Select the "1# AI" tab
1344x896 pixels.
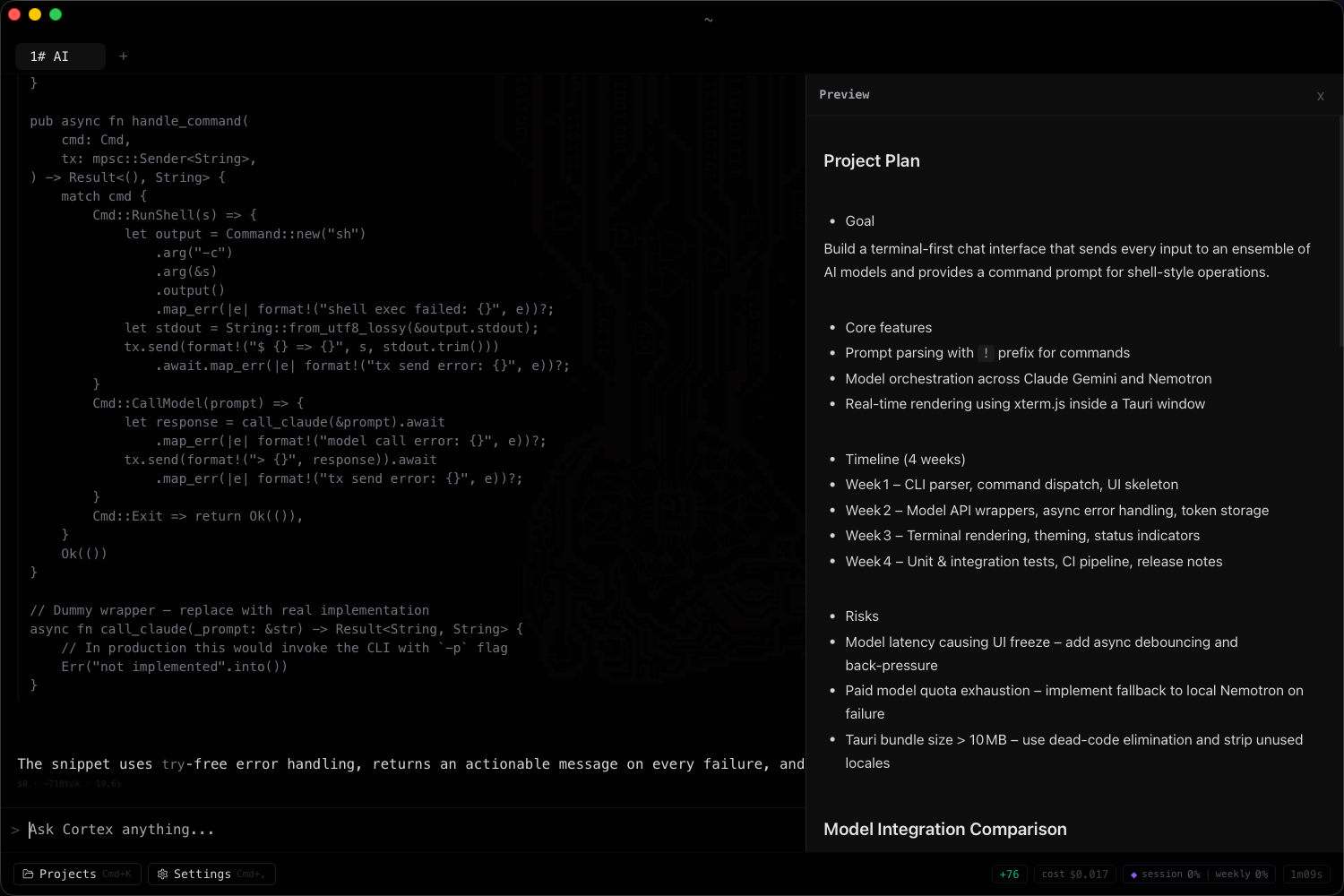59,56
